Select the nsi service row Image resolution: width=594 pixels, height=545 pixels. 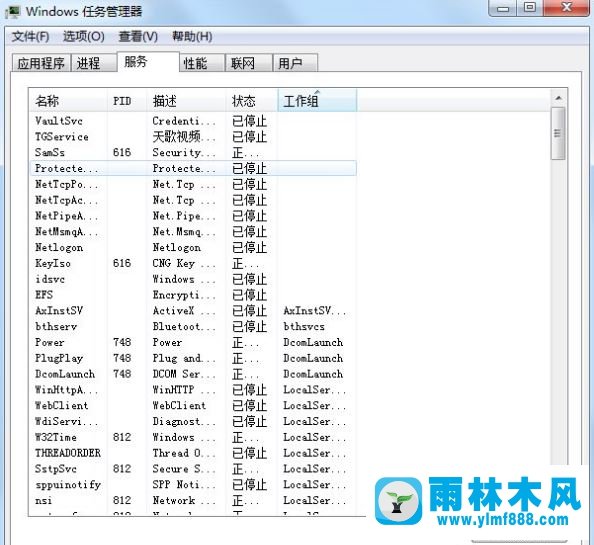point(193,501)
